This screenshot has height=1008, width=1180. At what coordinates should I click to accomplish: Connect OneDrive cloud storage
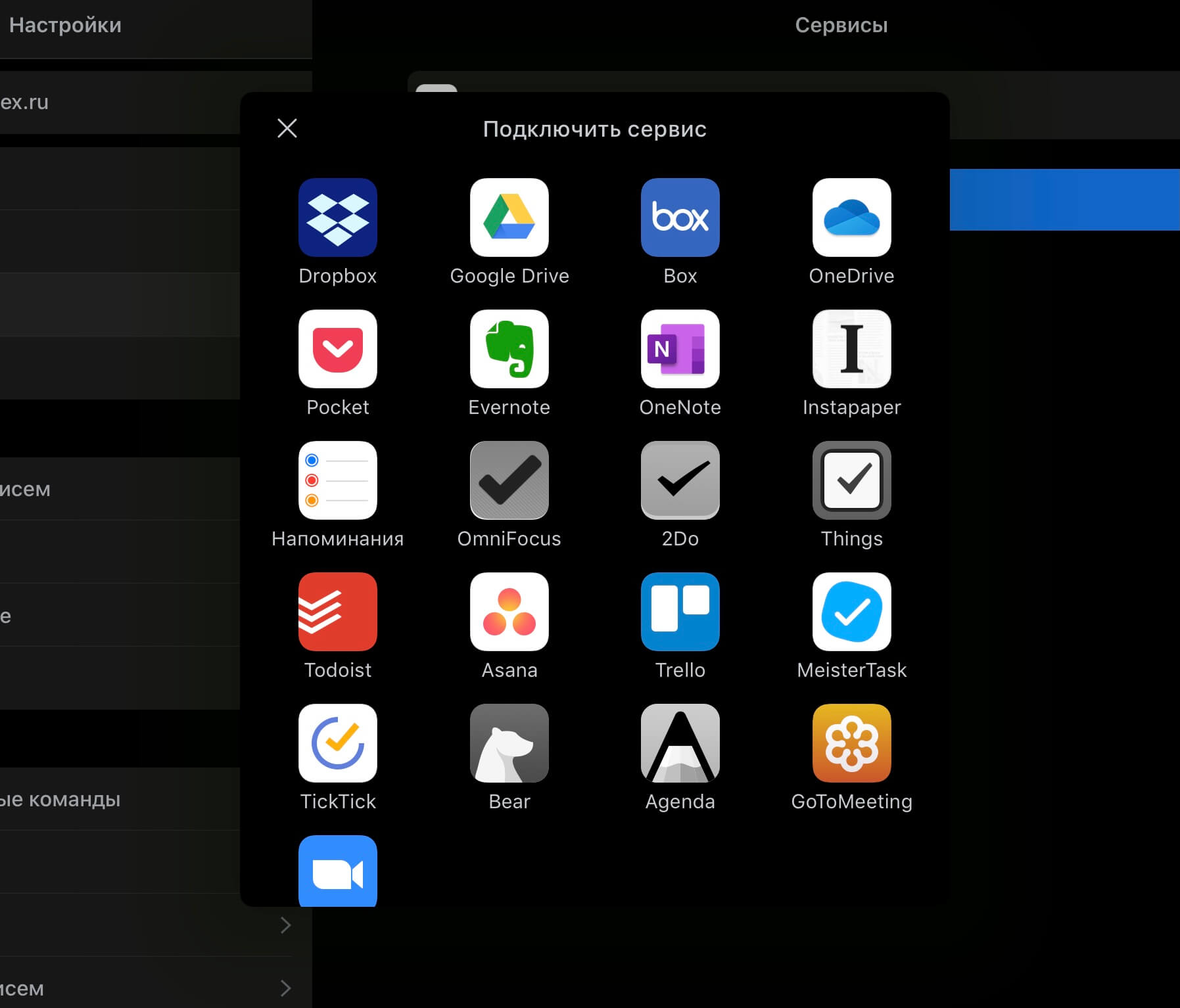click(852, 218)
